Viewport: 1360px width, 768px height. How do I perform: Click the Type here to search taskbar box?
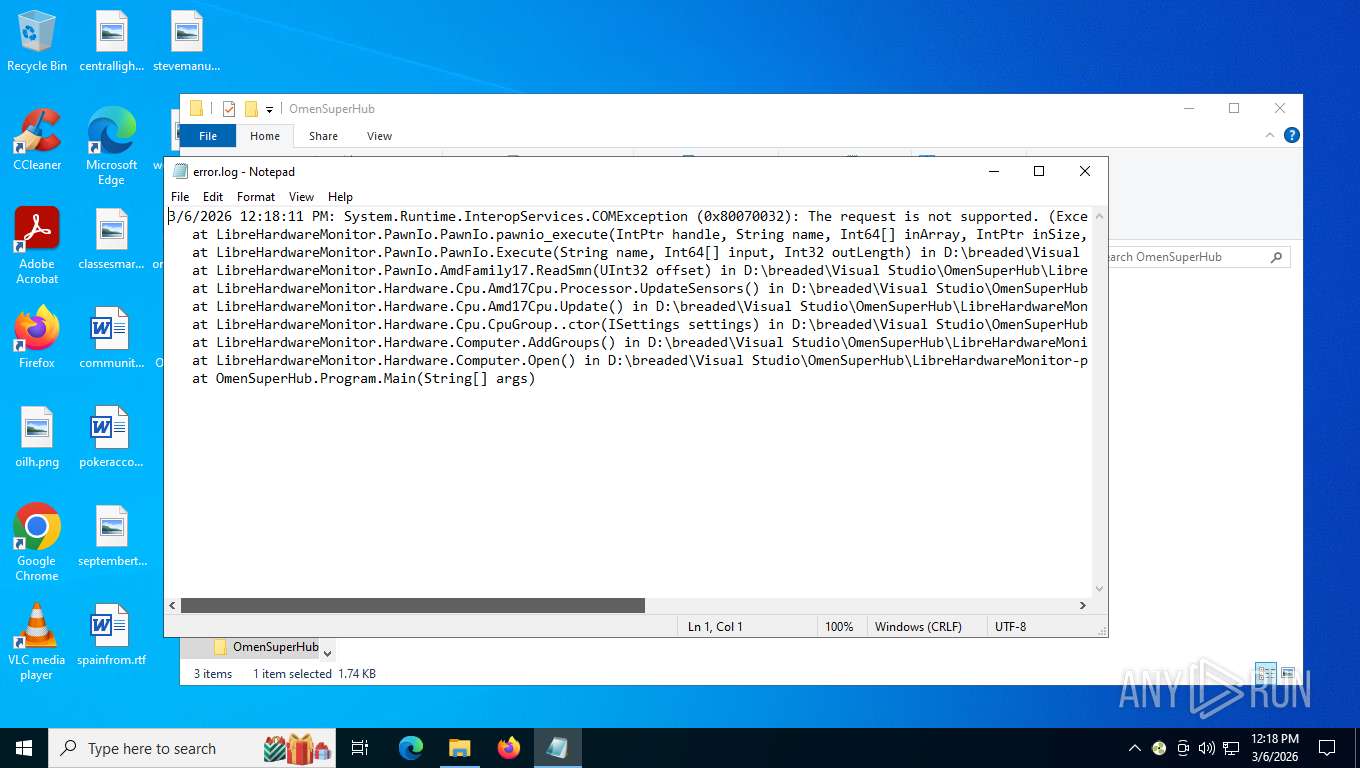click(191, 748)
